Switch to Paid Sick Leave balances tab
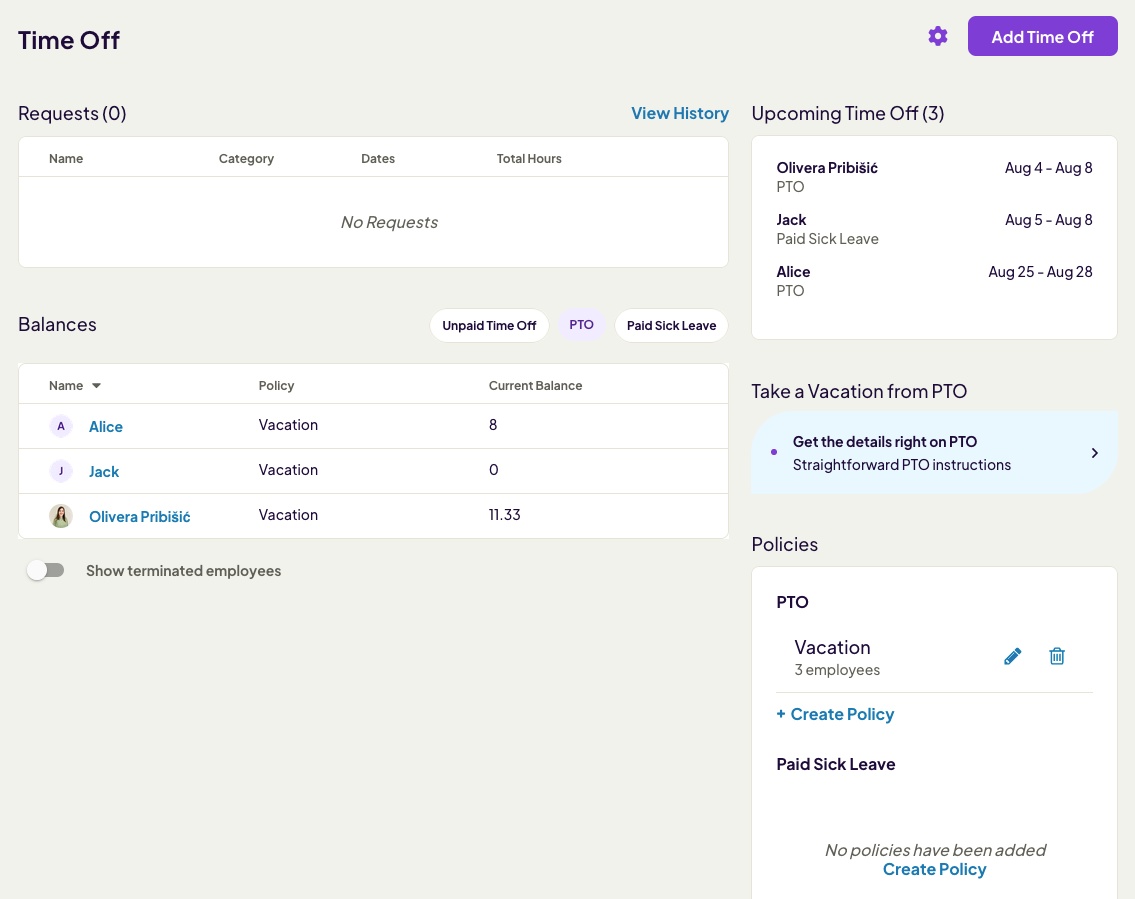 (x=671, y=326)
